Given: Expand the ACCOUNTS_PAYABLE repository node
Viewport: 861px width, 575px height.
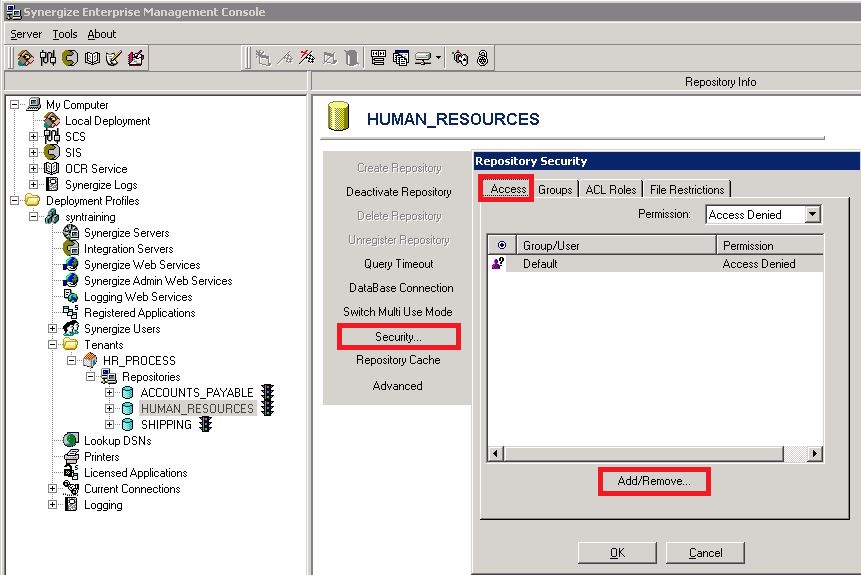Looking at the screenshot, I should click(x=109, y=393).
